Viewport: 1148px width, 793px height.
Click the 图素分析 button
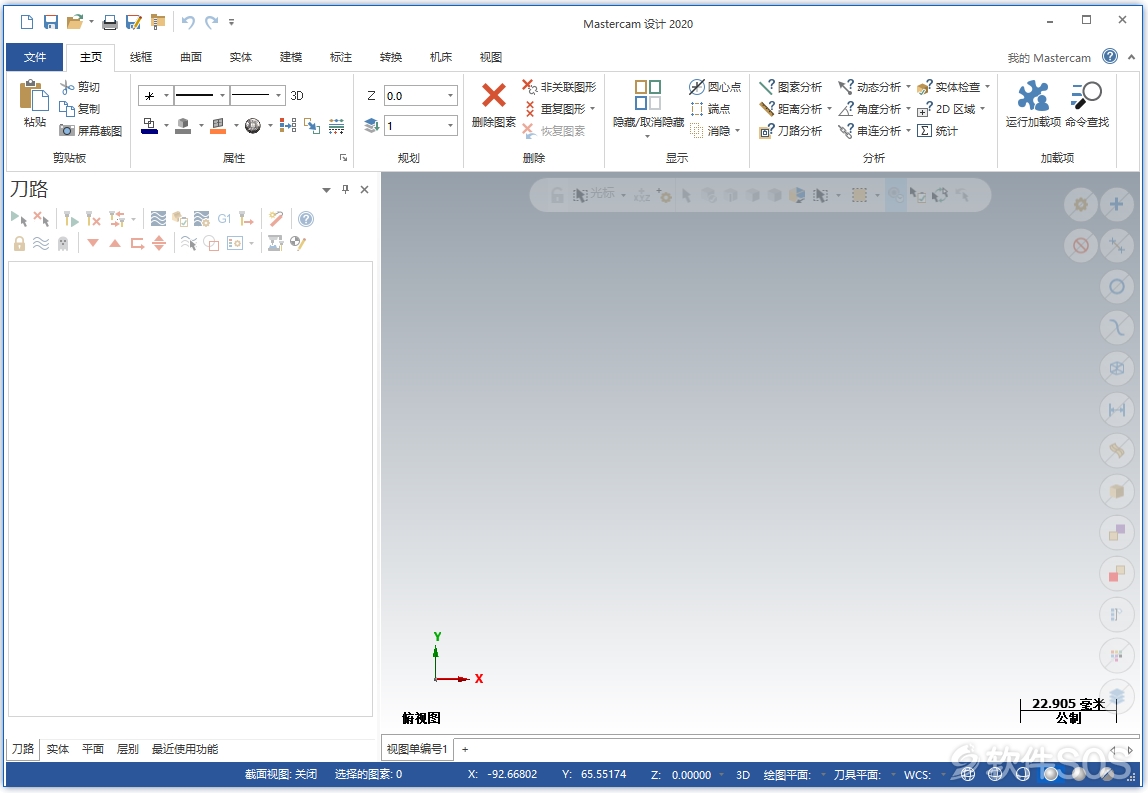point(791,86)
